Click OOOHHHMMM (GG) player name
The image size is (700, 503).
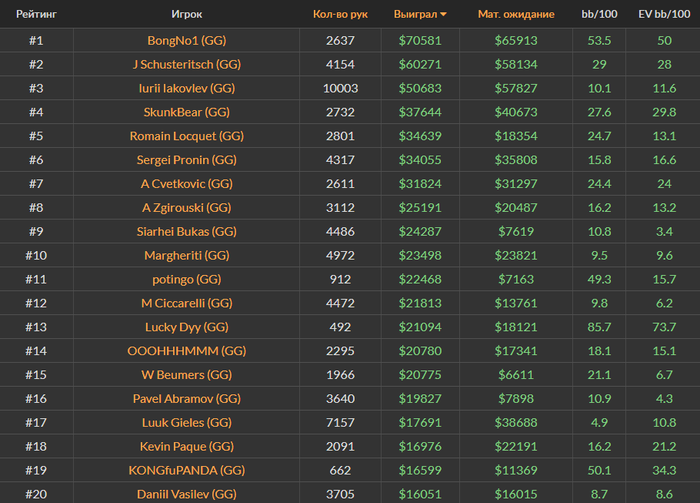pos(186,351)
